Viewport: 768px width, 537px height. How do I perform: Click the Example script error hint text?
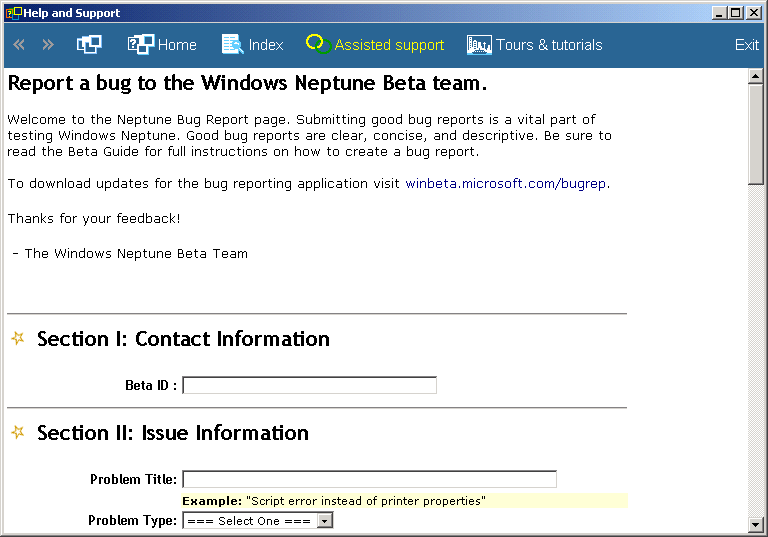coord(334,501)
